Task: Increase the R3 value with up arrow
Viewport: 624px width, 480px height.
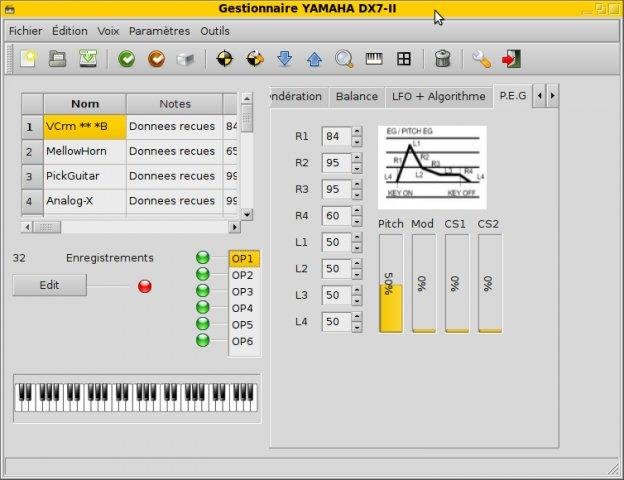Action: click(x=357, y=184)
